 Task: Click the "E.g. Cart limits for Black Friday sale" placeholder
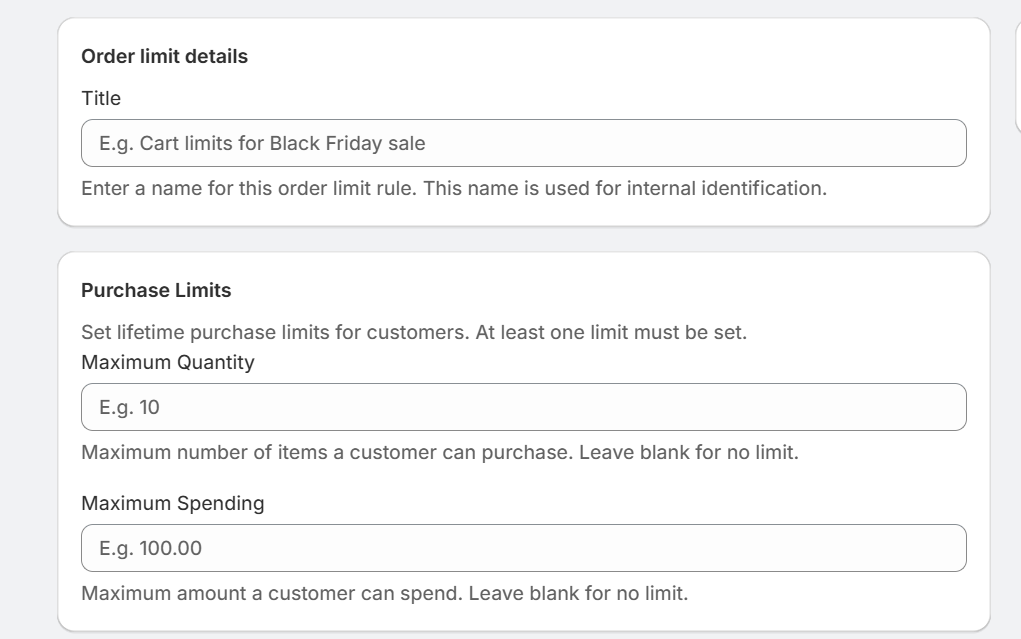point(262,143)
